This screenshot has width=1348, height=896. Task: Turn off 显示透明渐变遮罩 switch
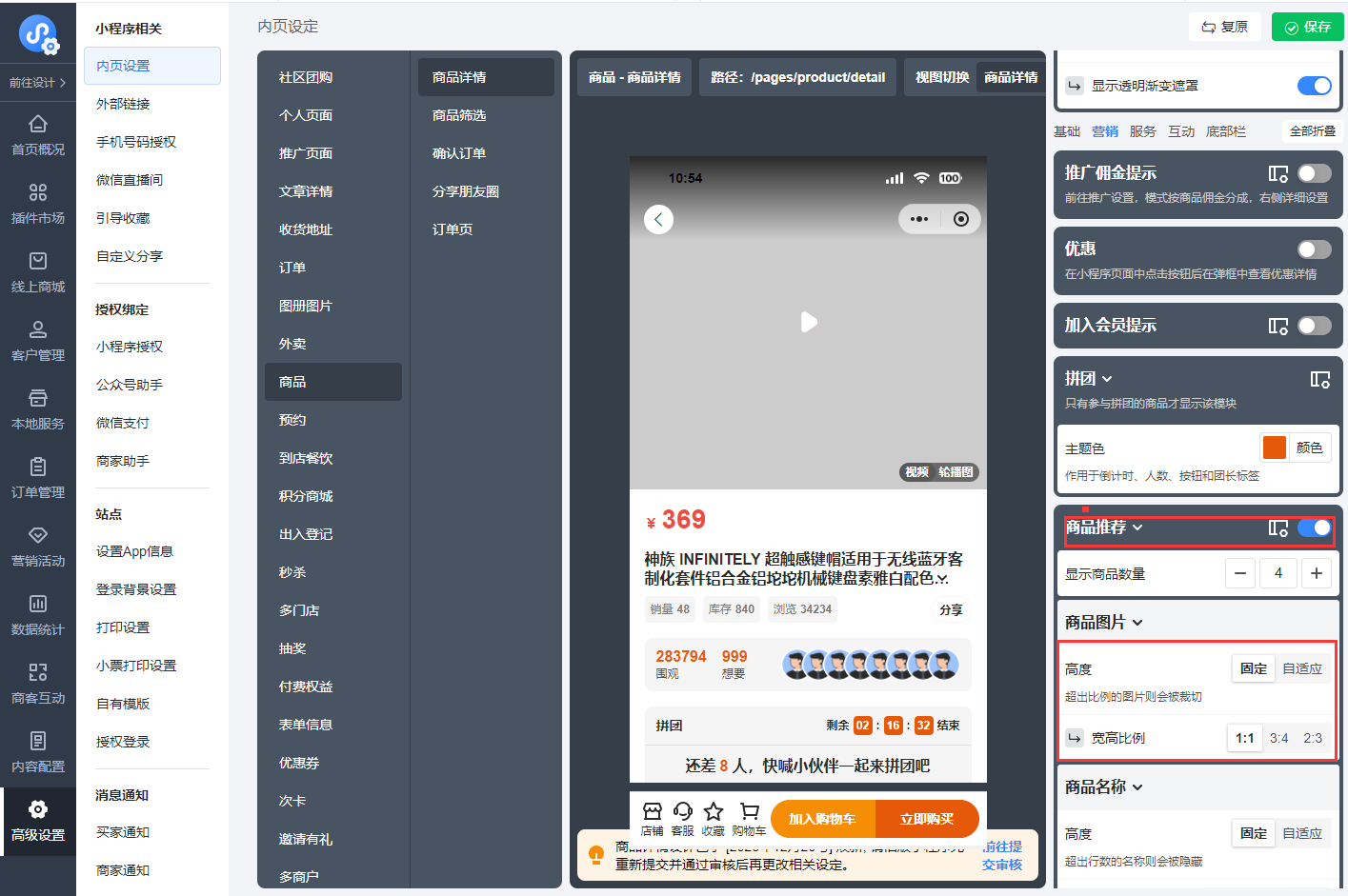coord(1314,86)
